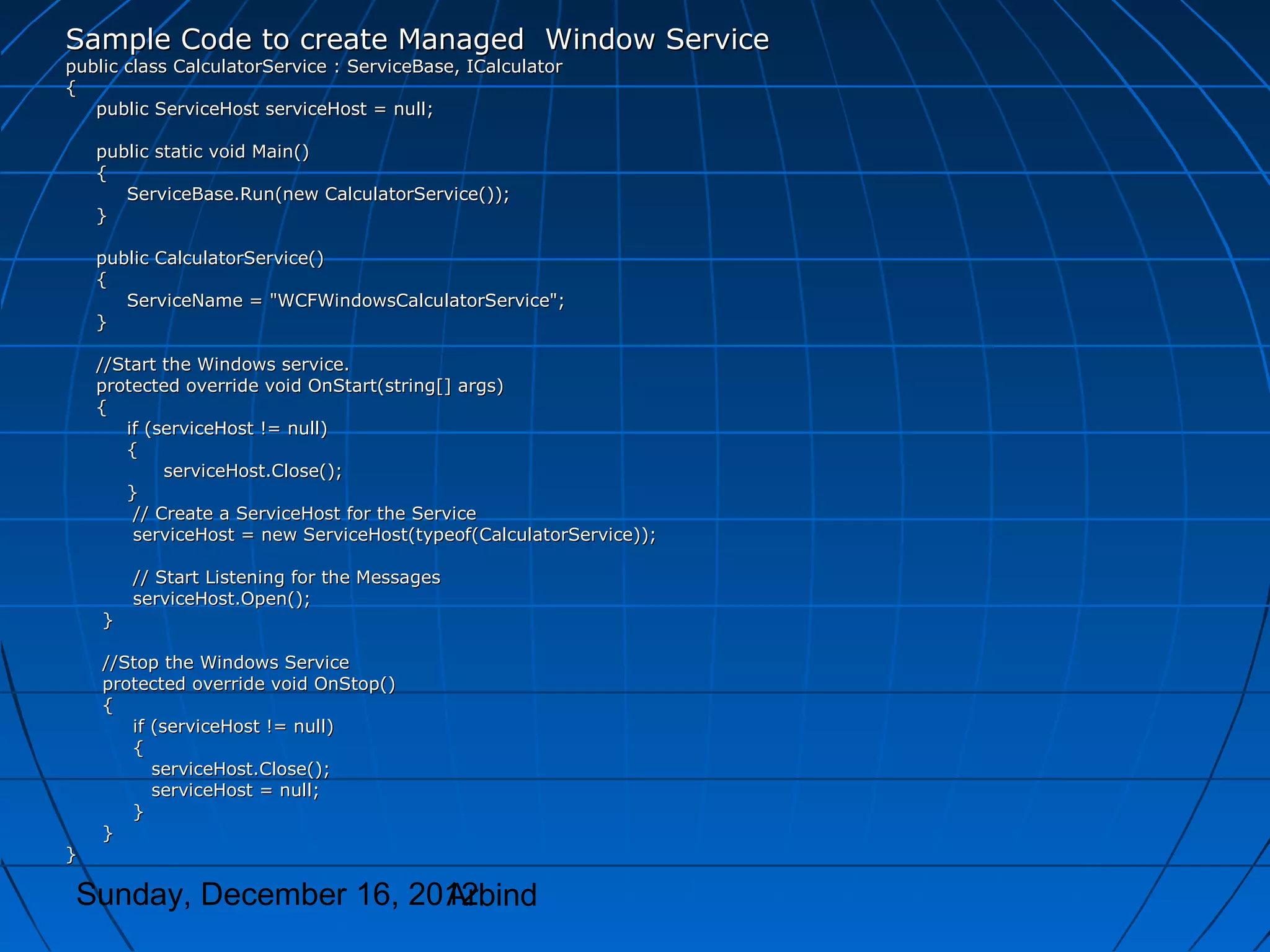1270x952 pixels.
Task: Click the 'serviceHost = null;' line in OnStop
Action: [x=235, y=791]
